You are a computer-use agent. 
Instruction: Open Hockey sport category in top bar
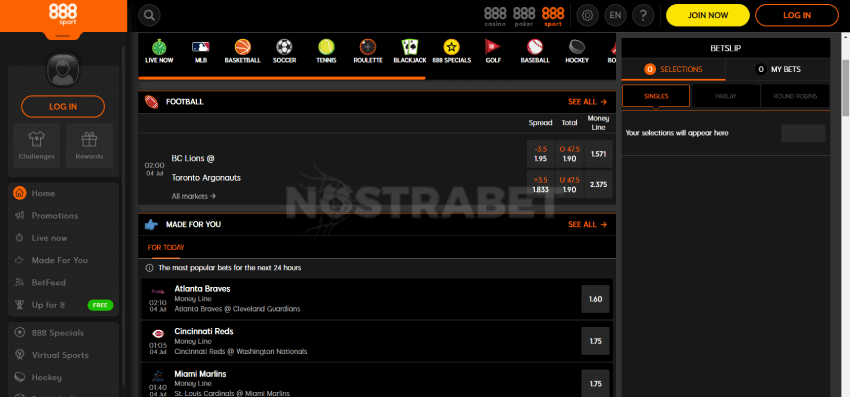click(x=577, y=52)
